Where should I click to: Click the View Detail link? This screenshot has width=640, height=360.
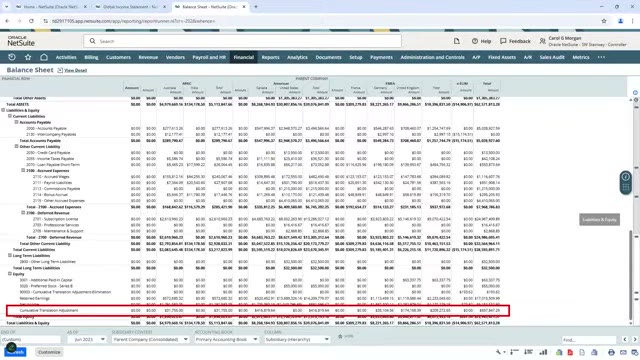click(x=76, y=70)
